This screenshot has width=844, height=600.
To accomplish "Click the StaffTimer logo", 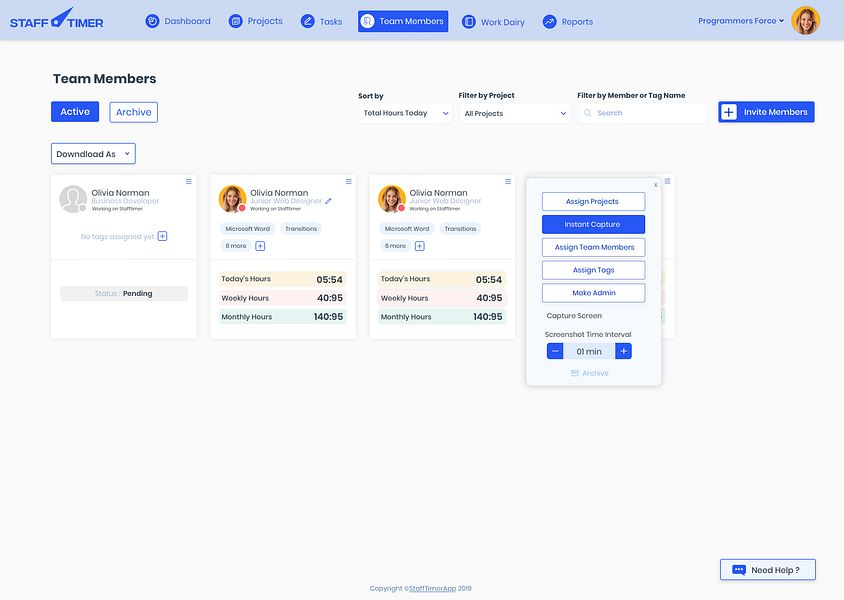I will tap(57, 19).
